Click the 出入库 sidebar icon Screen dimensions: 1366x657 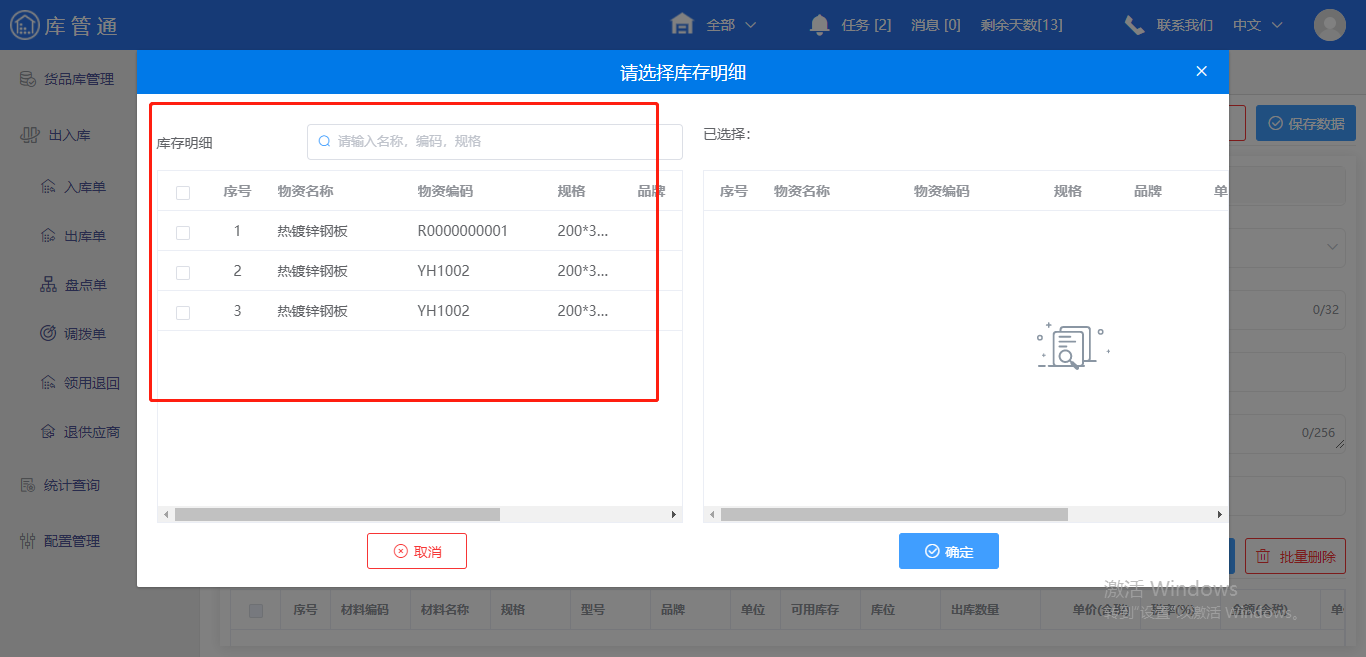point(30,135)
